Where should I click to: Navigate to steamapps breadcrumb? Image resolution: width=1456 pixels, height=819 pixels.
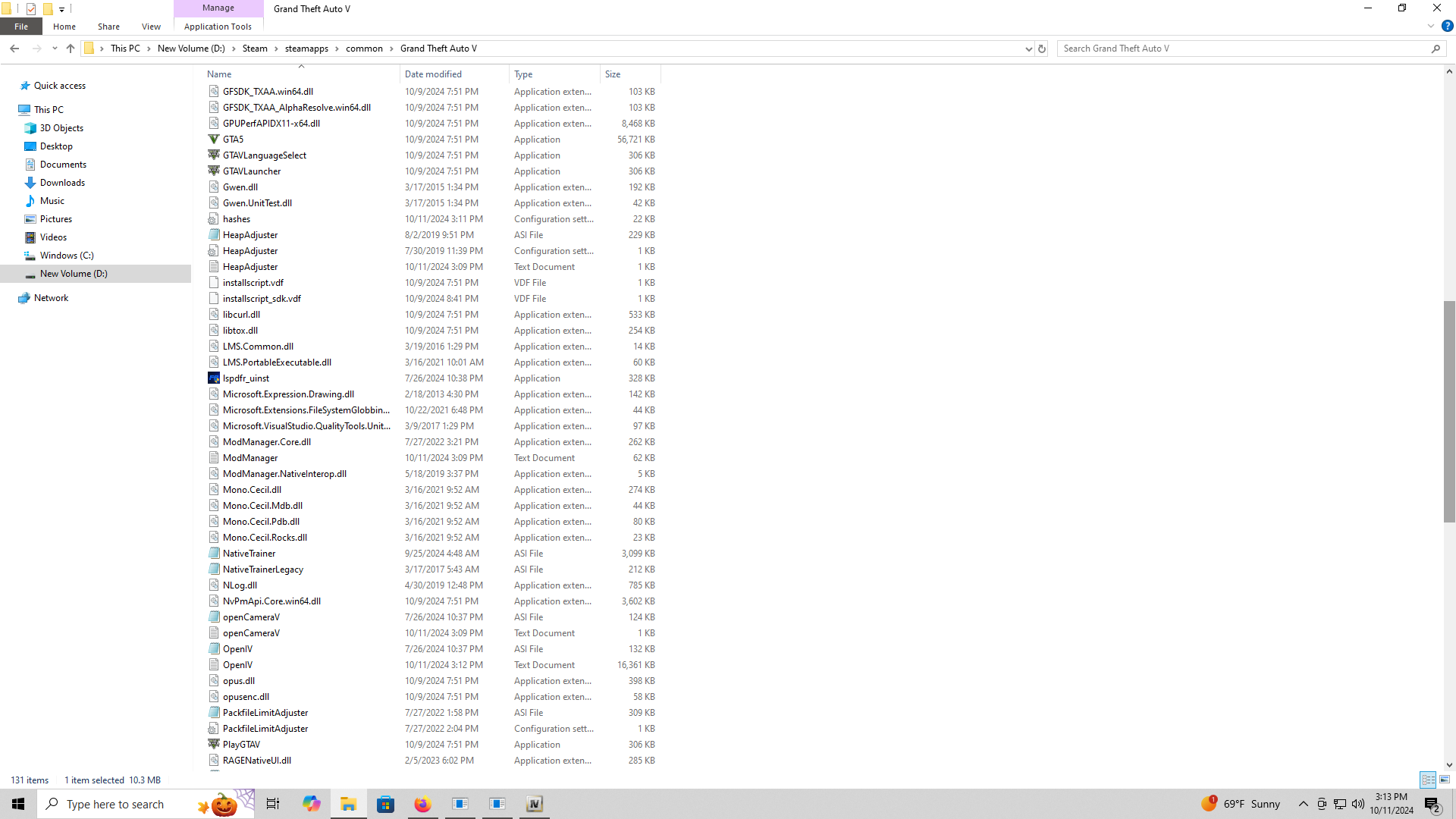(306, 49)
